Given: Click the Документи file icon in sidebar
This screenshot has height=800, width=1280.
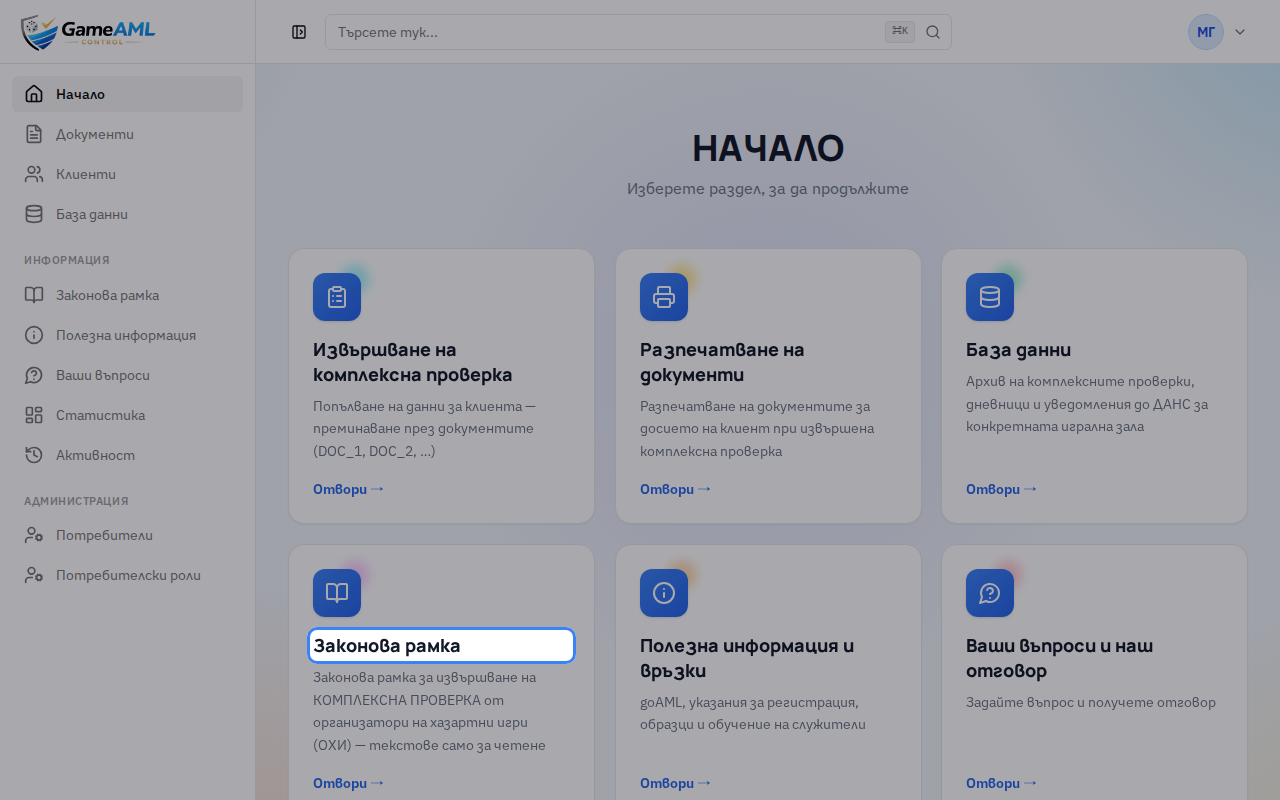Looking at the screenshot, I should pyautogui.click(x=34, y=134).
